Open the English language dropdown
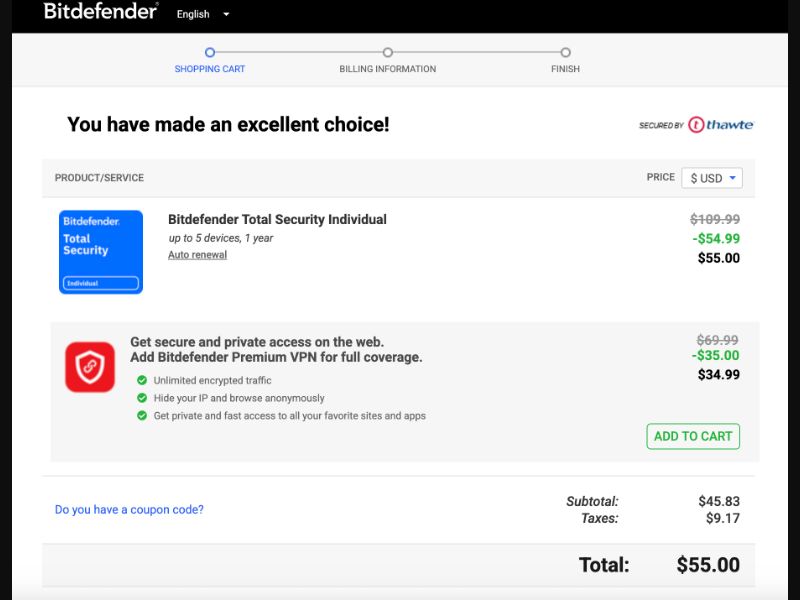 click(x=200, y=14)
